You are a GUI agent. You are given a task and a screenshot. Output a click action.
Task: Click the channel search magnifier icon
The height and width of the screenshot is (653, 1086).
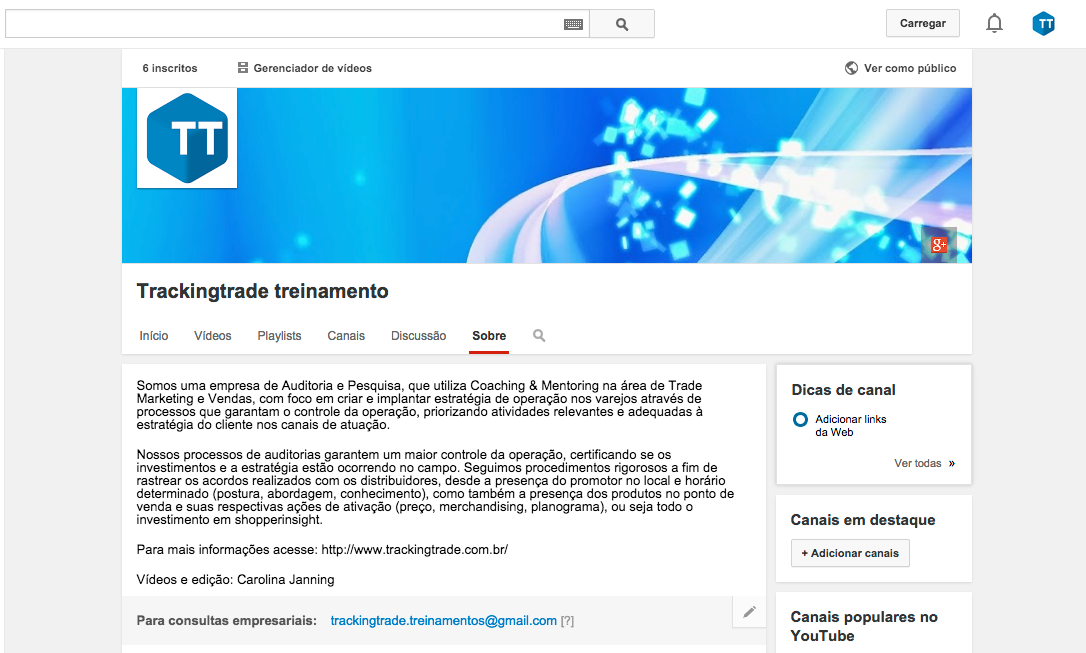[x=539, y=336]
